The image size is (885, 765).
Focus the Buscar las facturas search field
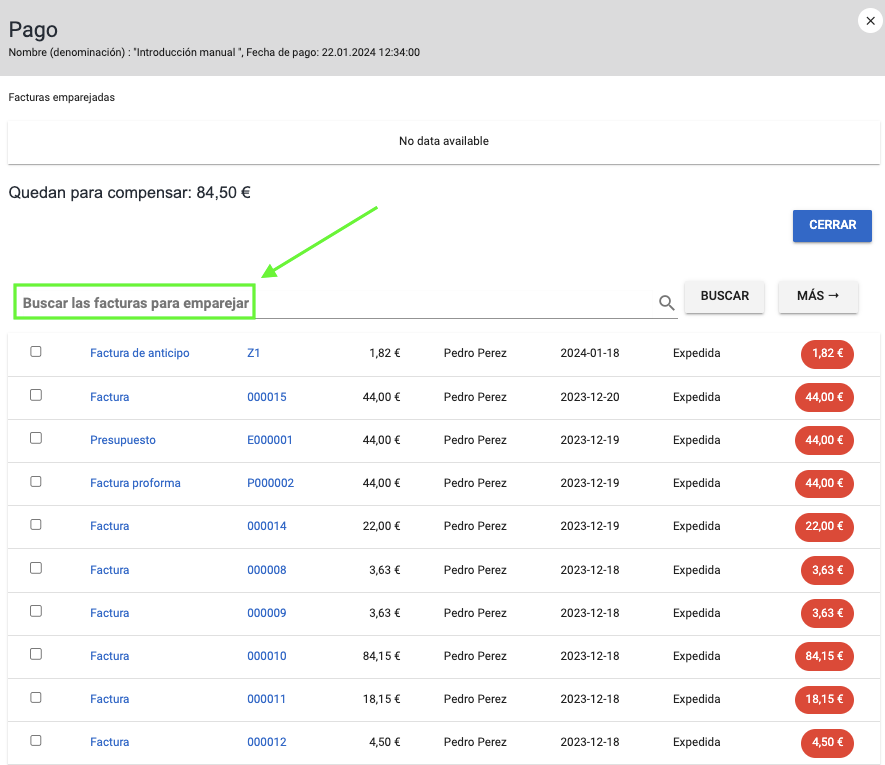click(340, 302)
